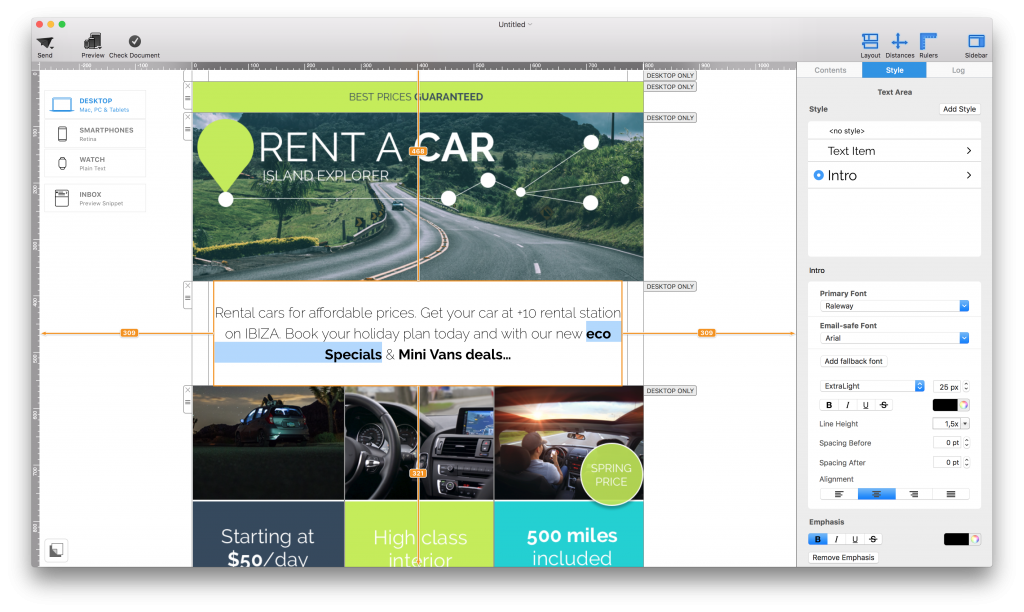This screenshot has width=1024, height=612.
Task: Toggle Italic in Intro font section
Action: coord(847,405)
